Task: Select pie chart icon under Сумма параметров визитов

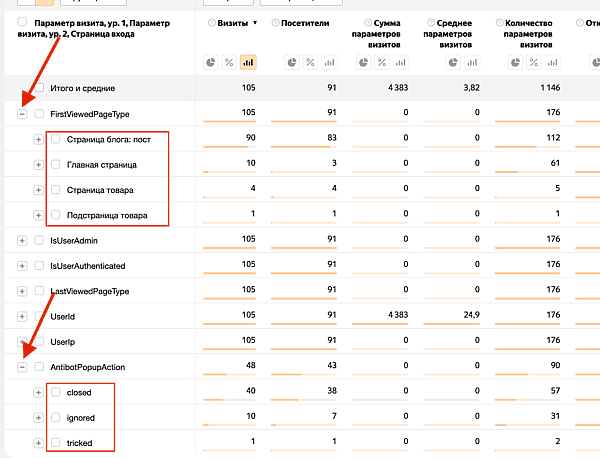Action: tap(364, 62)
